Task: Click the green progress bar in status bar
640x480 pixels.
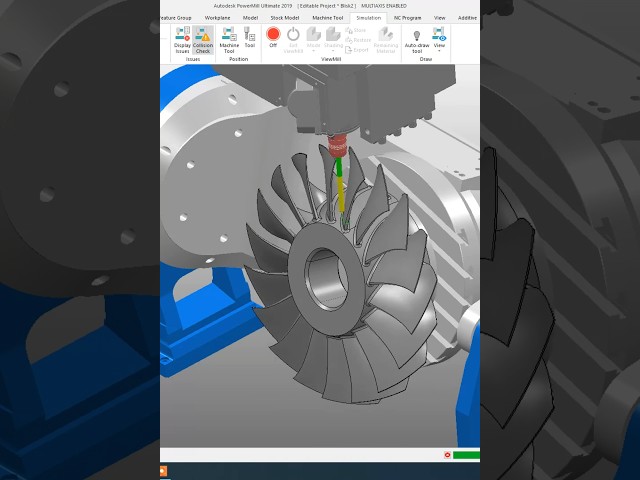Action: point(466,455)
